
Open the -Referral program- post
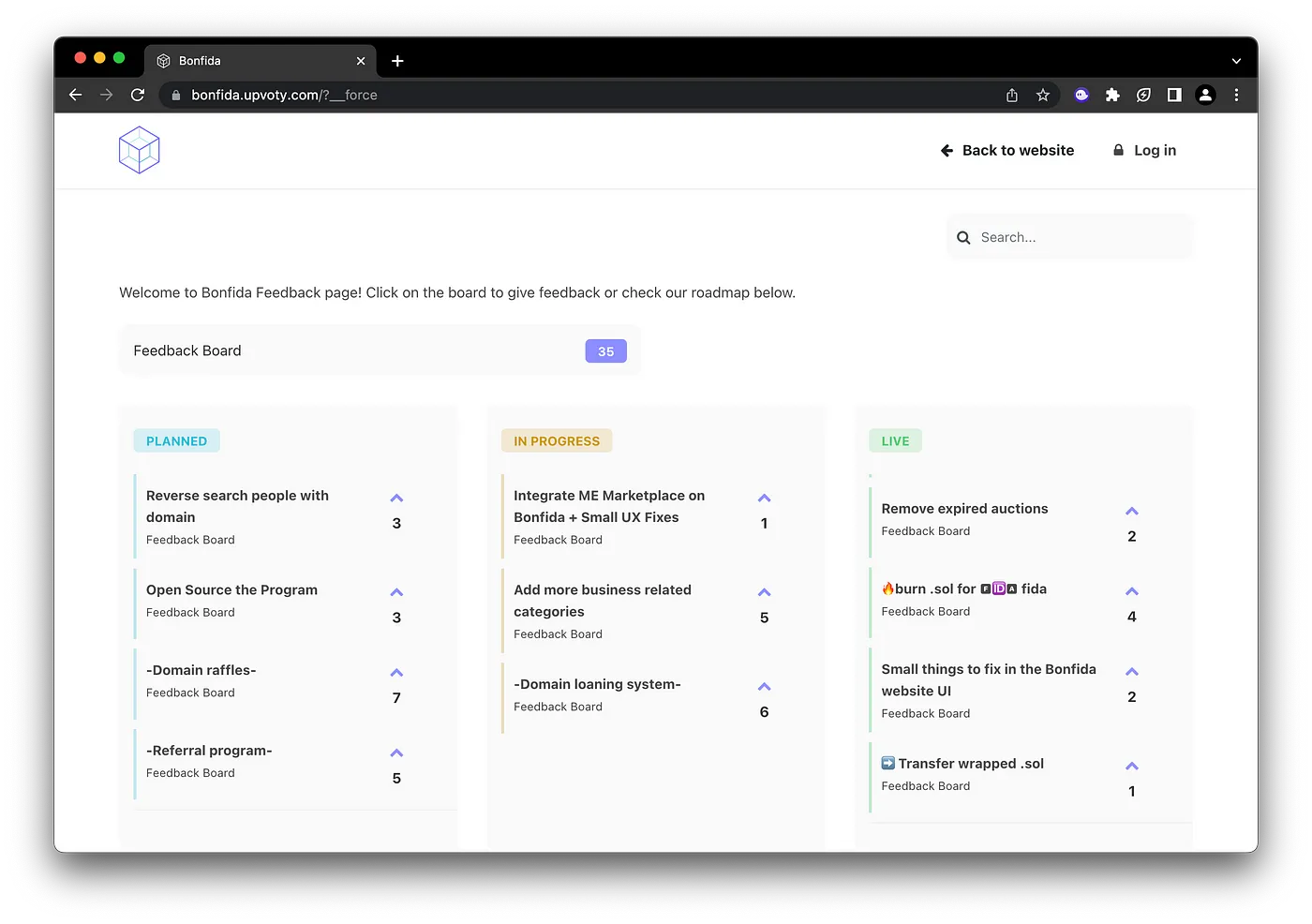209,751
